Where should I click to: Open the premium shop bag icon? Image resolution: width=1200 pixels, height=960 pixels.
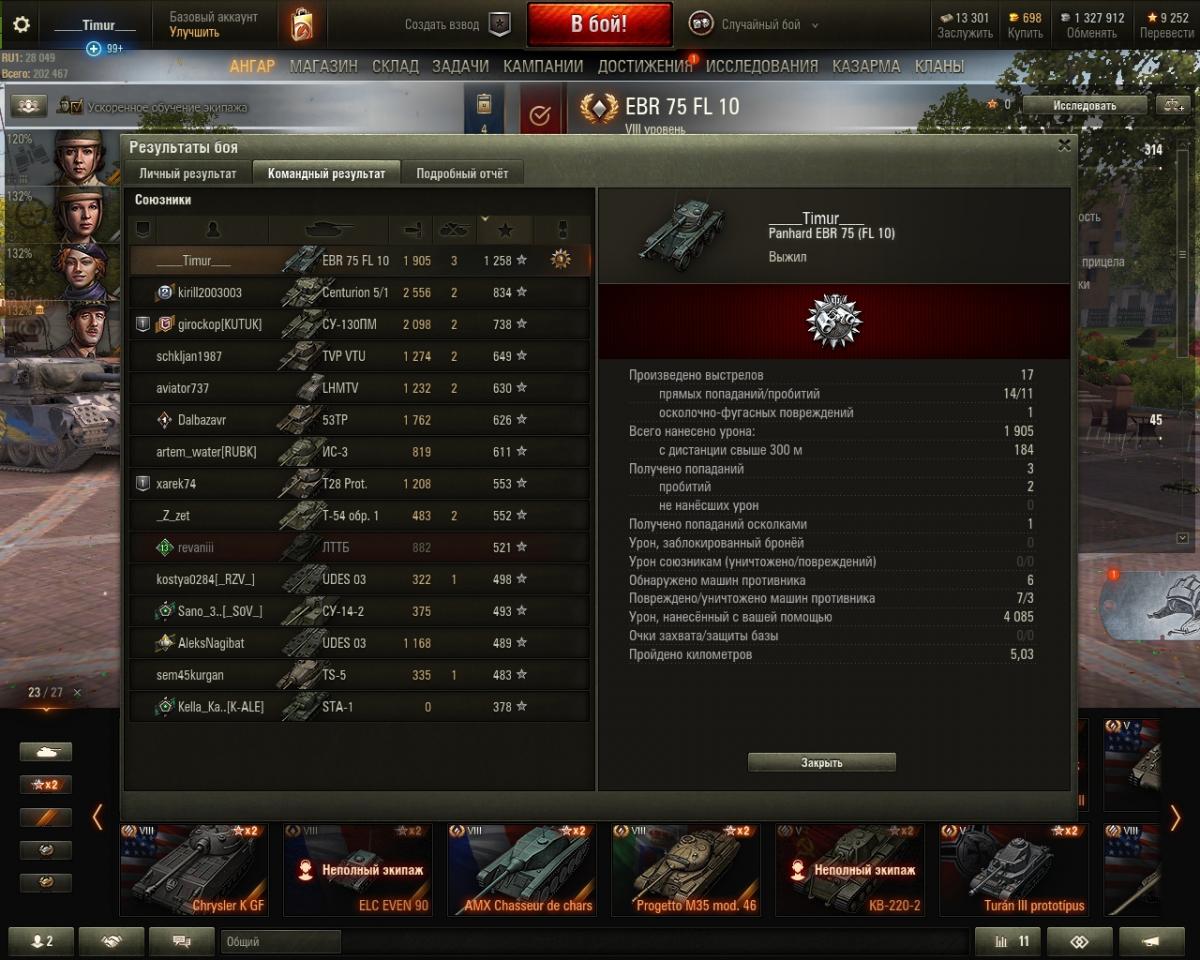(x=302, y=25)
